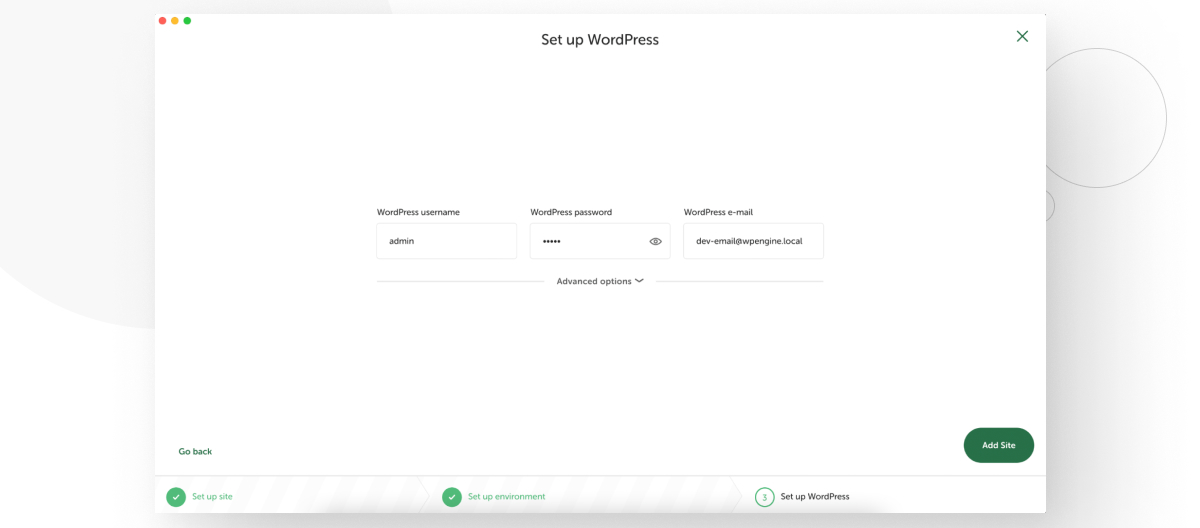Return to the Set up environment step

[506, 497]
